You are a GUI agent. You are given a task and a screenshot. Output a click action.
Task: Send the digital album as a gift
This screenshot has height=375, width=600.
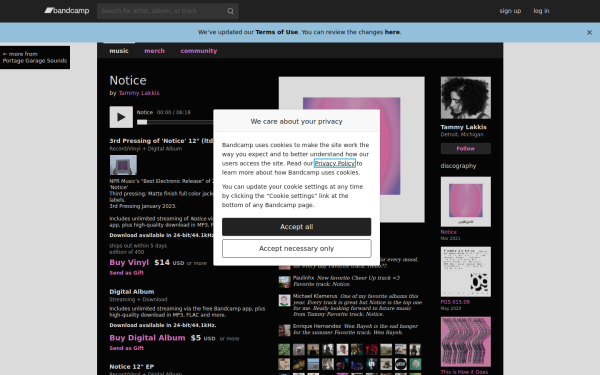127,348
